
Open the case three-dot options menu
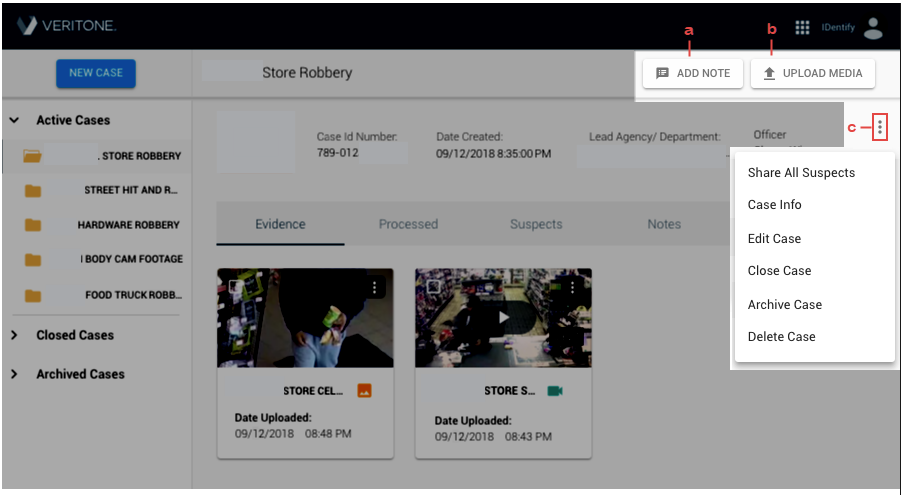880,127
